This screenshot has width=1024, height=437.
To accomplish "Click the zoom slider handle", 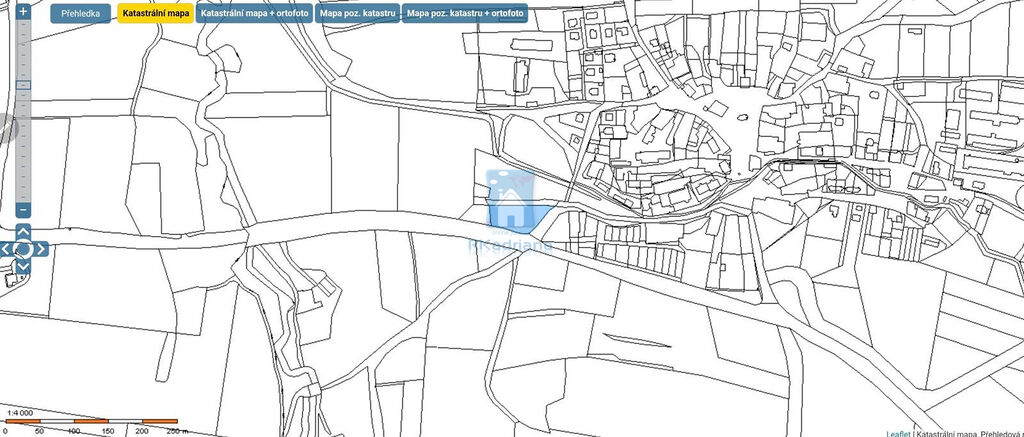I will (24, 85).
